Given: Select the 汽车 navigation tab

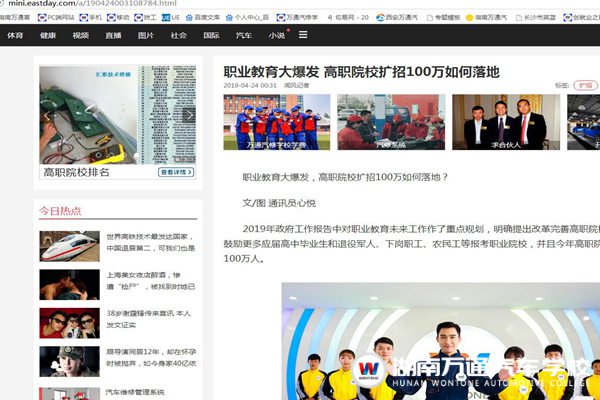Looking at the screenshot, I should click(244, 35).
